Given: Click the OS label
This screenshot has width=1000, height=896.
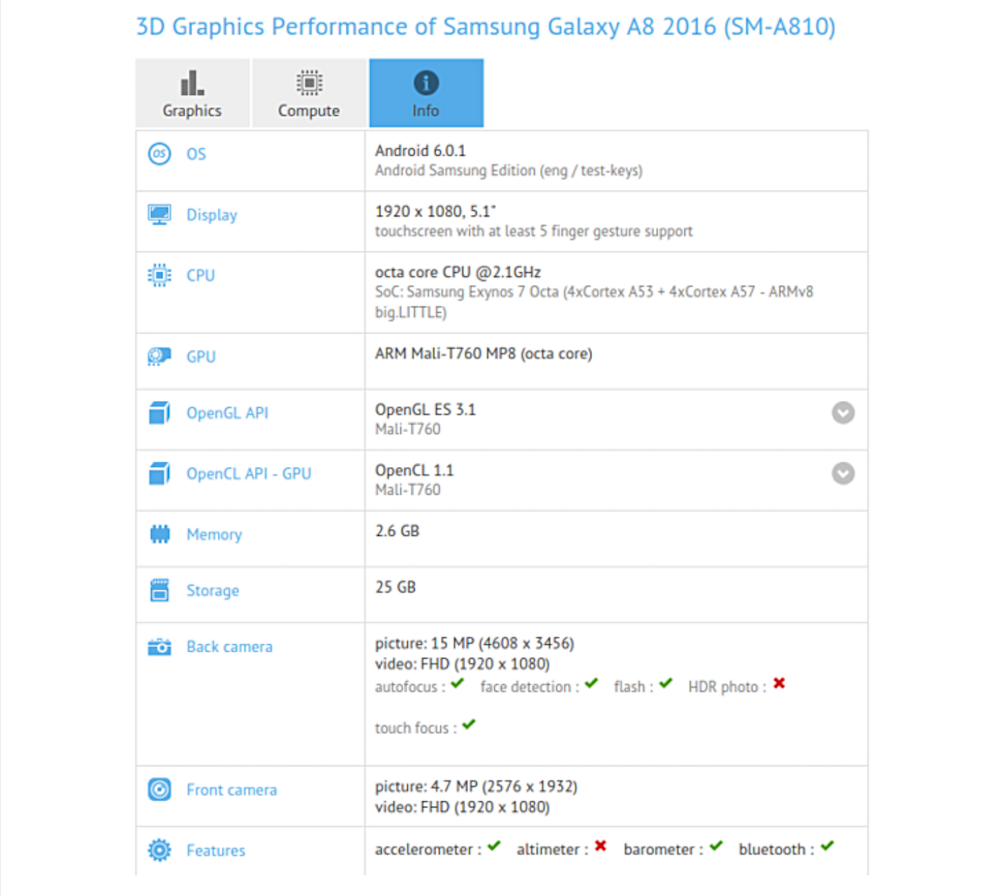Looking at the screenshot, I should [x=196, y=154].
